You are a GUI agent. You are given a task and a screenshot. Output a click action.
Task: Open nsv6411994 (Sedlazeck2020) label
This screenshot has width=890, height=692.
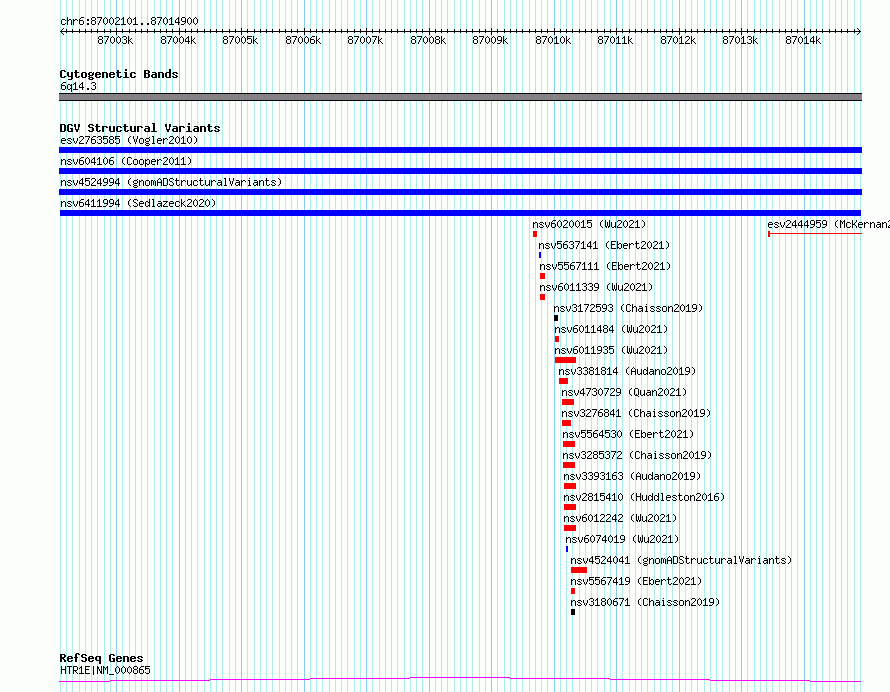coord(138,203)
